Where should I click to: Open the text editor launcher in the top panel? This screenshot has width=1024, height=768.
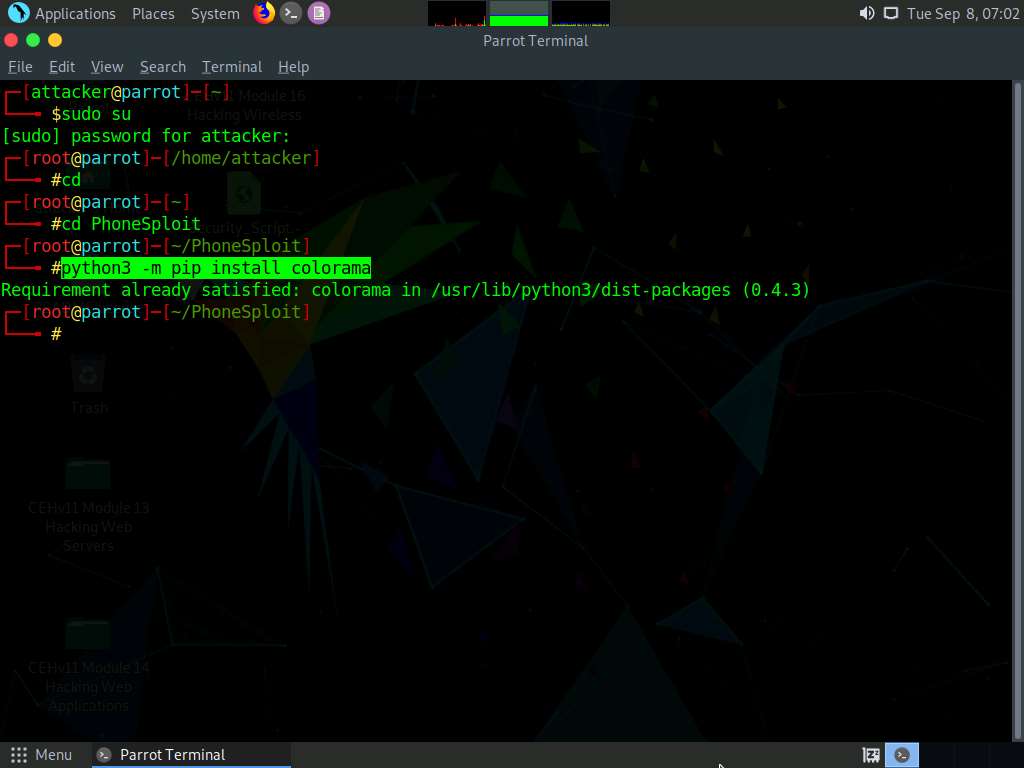319,13
